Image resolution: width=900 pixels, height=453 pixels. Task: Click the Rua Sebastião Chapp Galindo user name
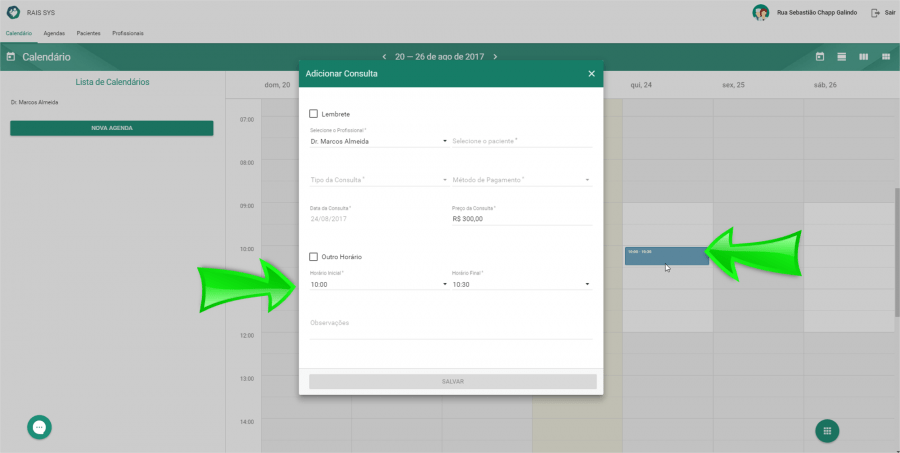click(817, 13)
